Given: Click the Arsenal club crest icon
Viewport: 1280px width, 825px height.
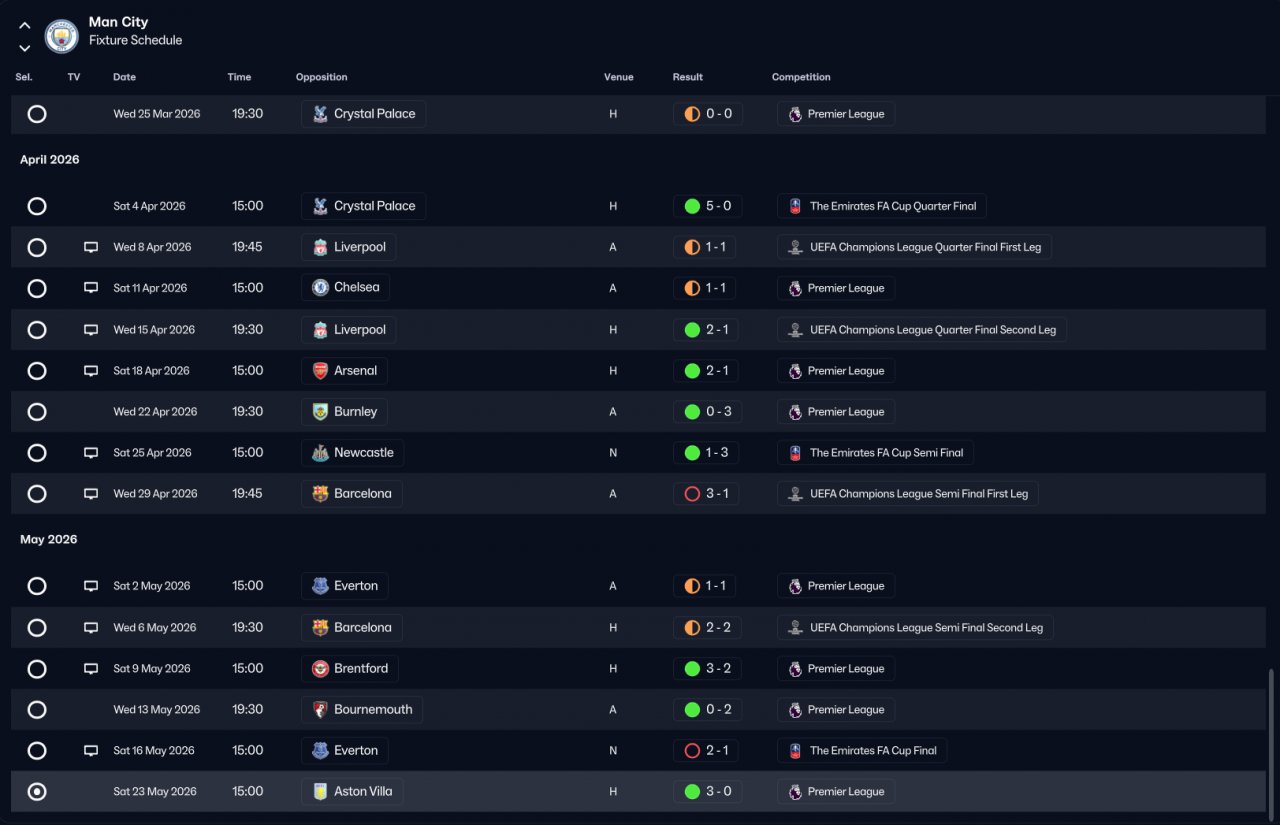Looking at the screenshot, I should pos(320,371).
